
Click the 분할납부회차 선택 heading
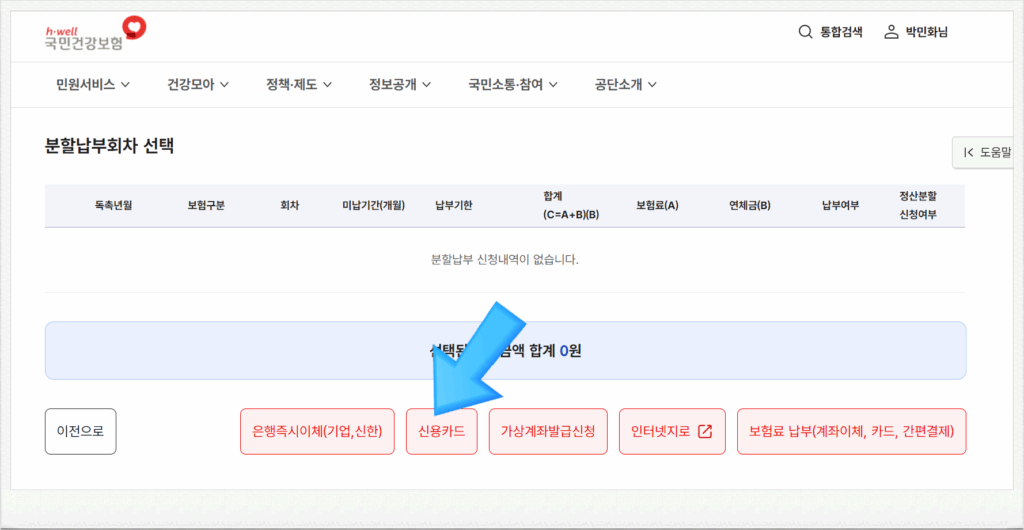point(110,146)
